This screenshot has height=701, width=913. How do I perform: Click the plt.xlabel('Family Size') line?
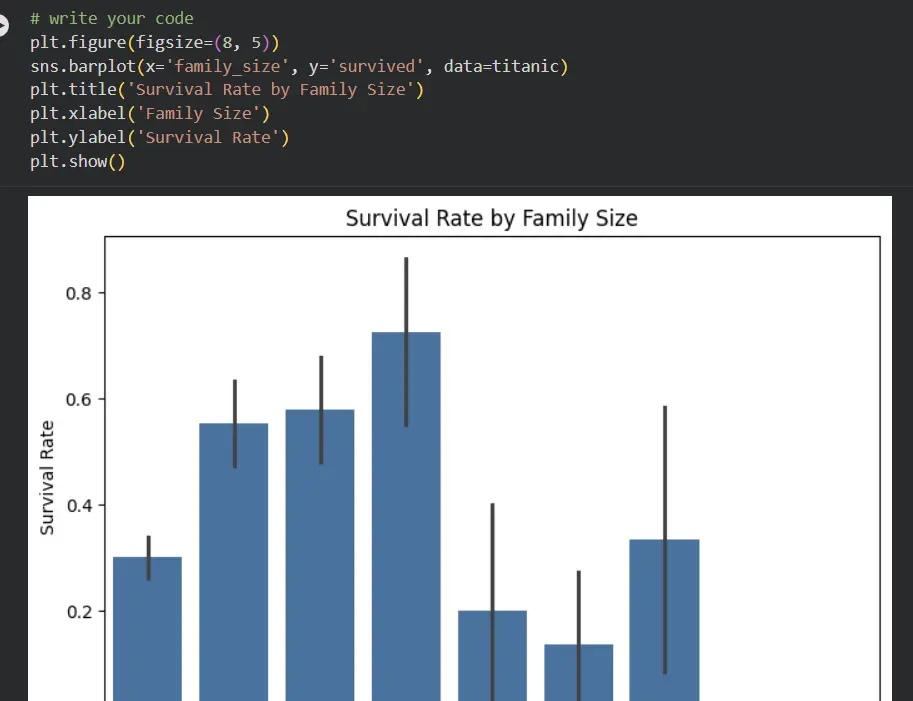point(150,114)
